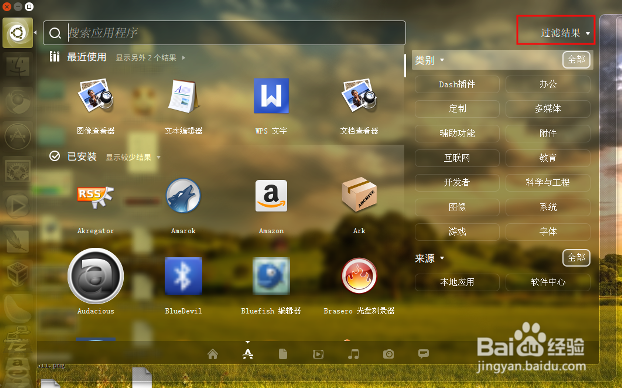
Task: Launch the 文档查看器 document viewer
Action: click(x=359, y=96)
